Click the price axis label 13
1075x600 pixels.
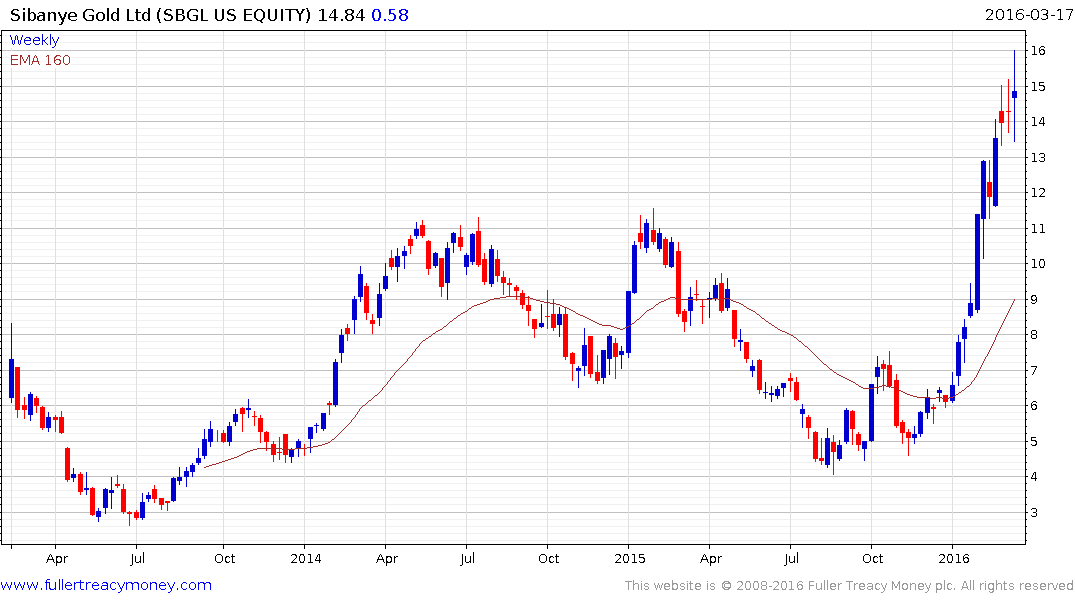click(1038, 158)
